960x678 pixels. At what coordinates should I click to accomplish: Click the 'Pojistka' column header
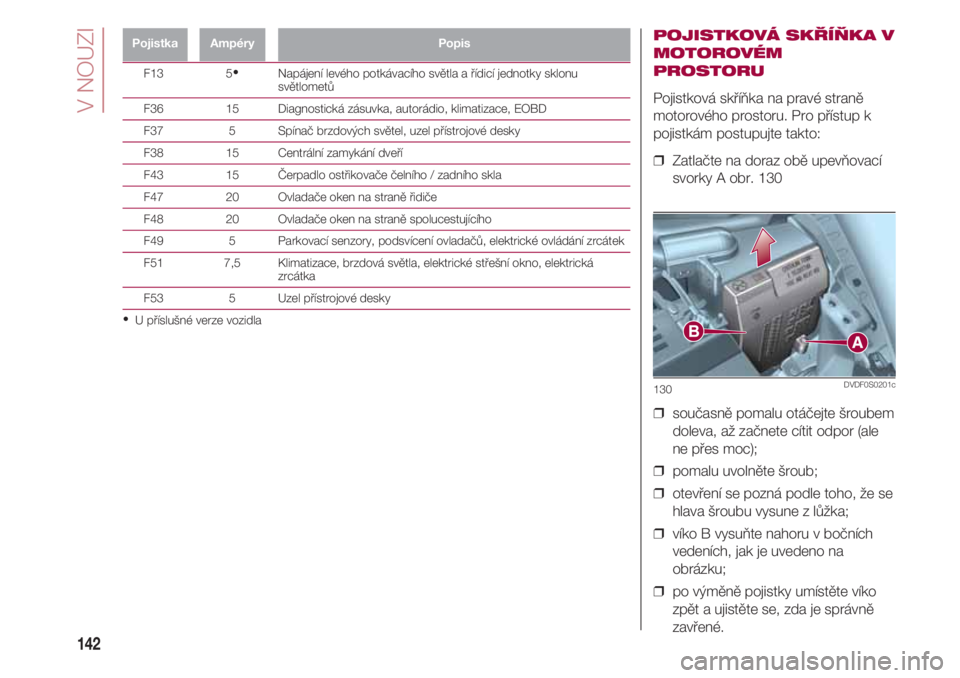pos(155,43)
